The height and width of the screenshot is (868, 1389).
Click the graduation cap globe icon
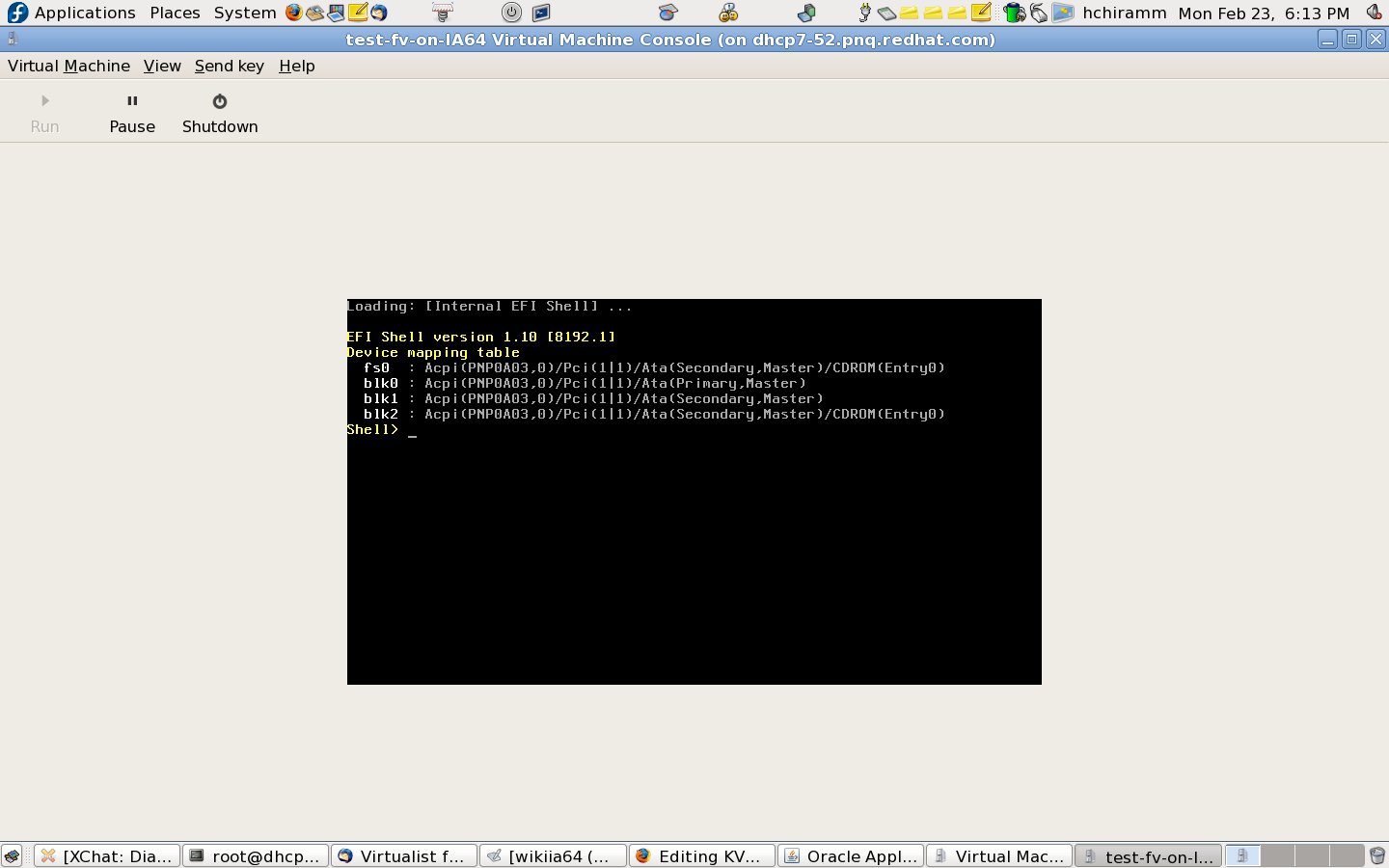pyautogui.click(x=667, y=13)
